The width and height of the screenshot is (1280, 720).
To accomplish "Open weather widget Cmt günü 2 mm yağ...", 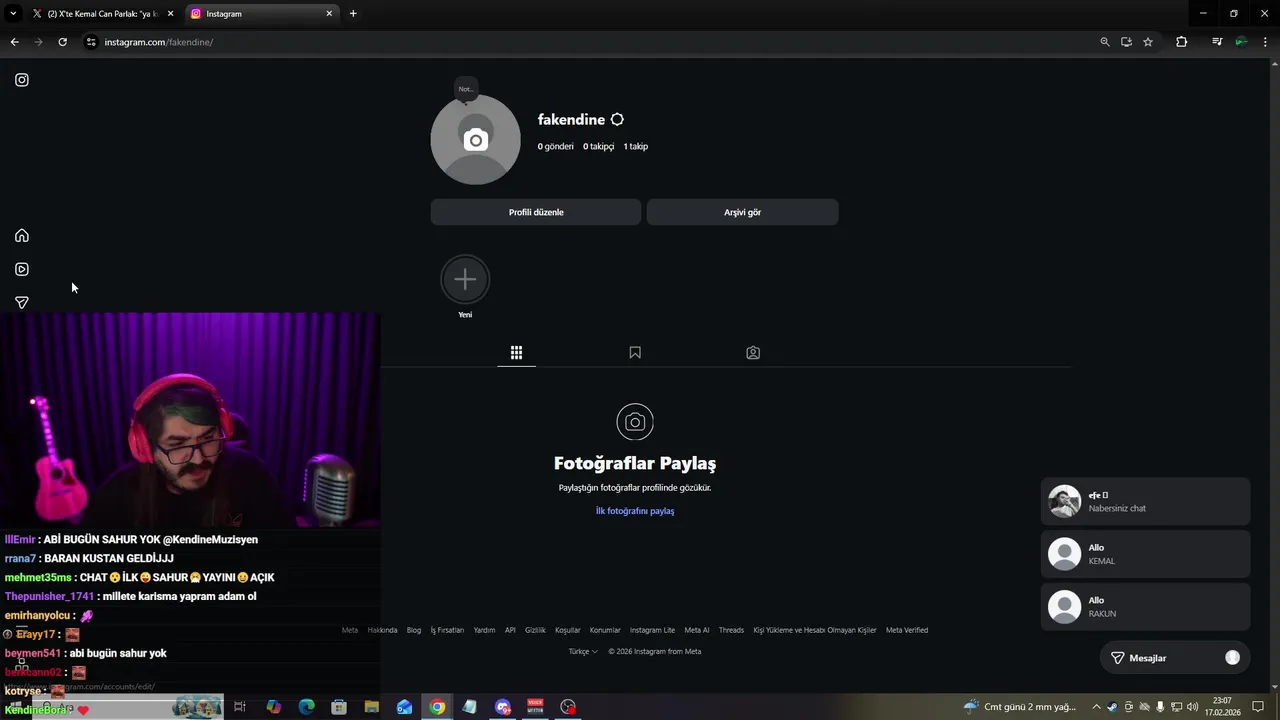I will tap(1020, 707).
